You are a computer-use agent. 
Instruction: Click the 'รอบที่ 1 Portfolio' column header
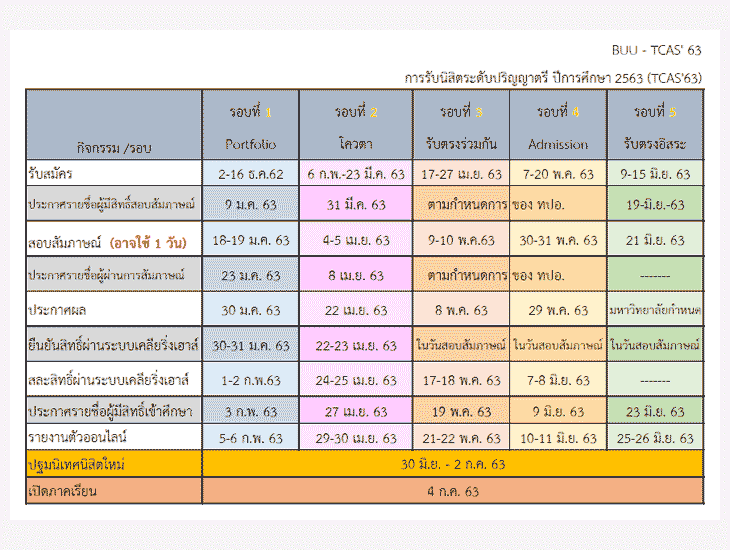click(x=251, y=124)
